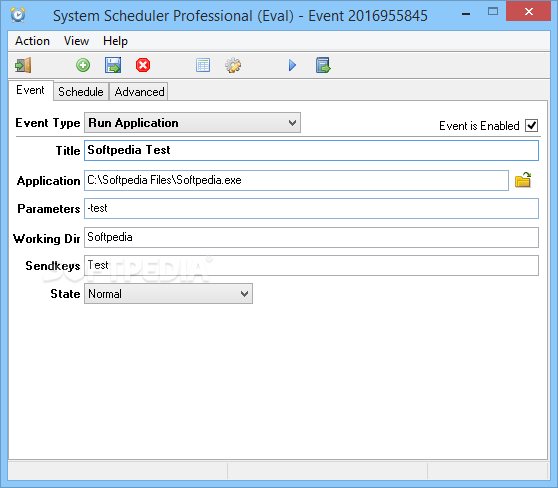Open the View menu
This screenshot has width=558, height=488.
pos(77,41)
